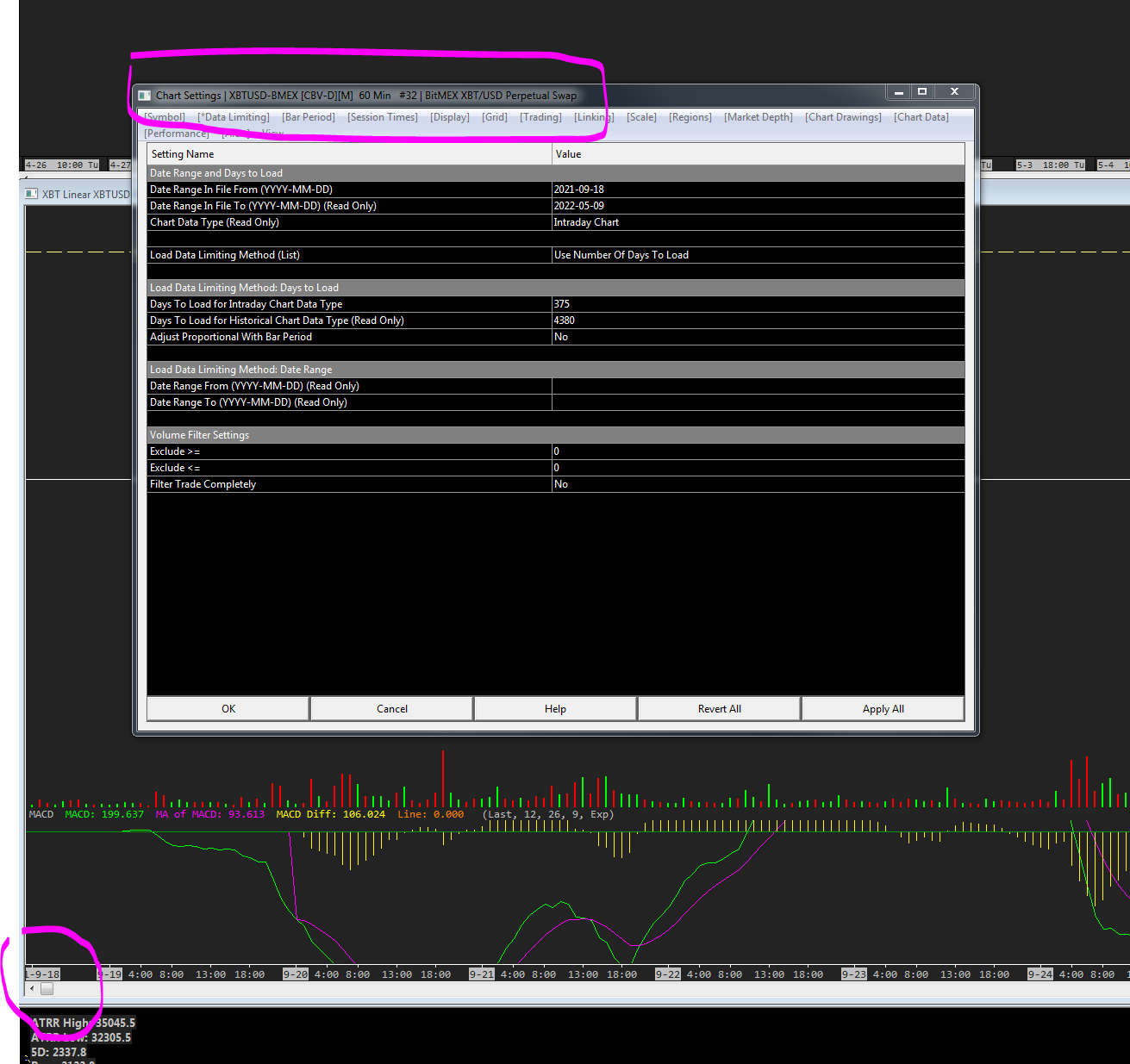Close the Chart Settings dialog
Image resolution: width=1130 pixels, height=1064 pixels.
point(954,91)
